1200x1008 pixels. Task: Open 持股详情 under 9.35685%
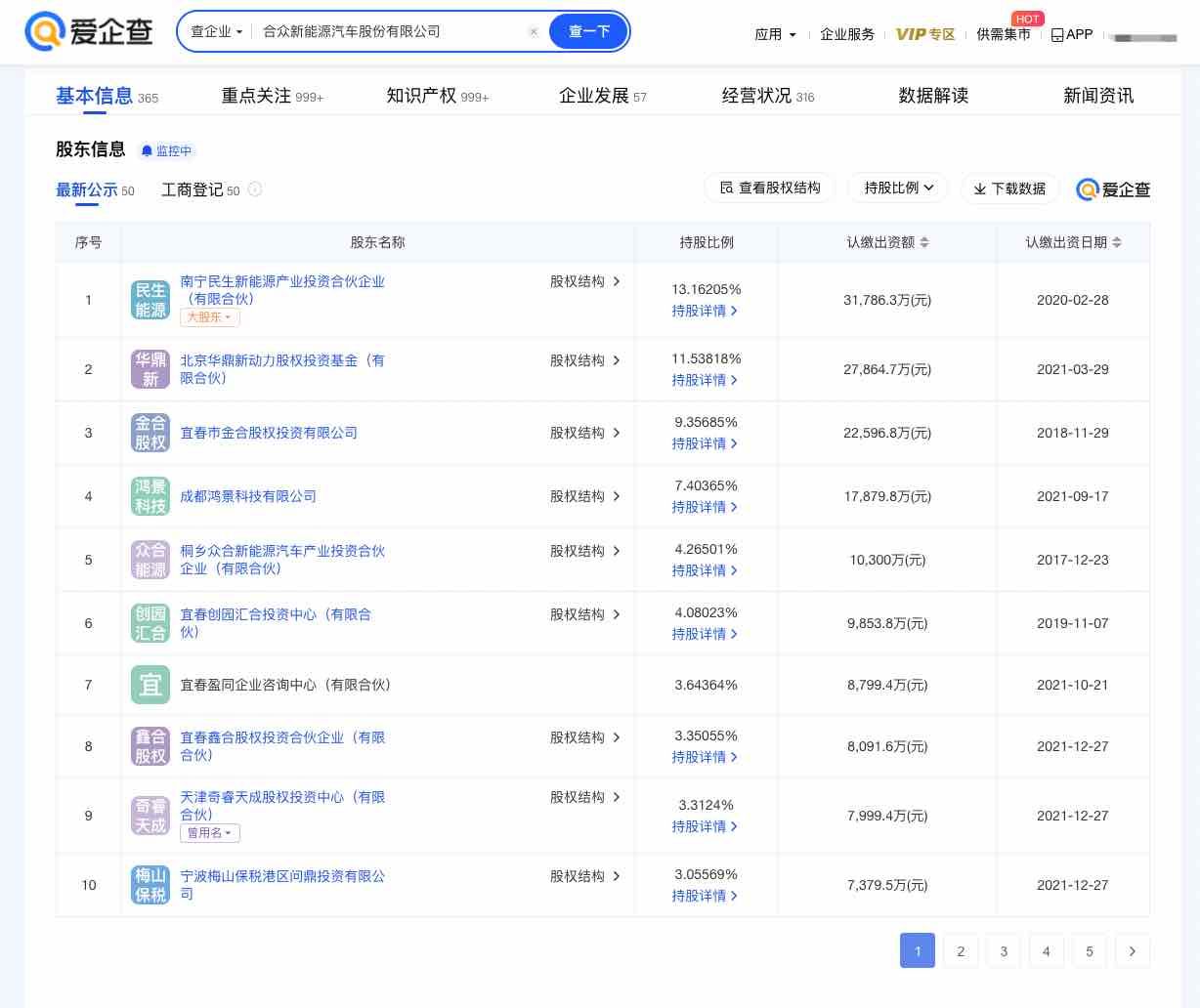point(705,443)
